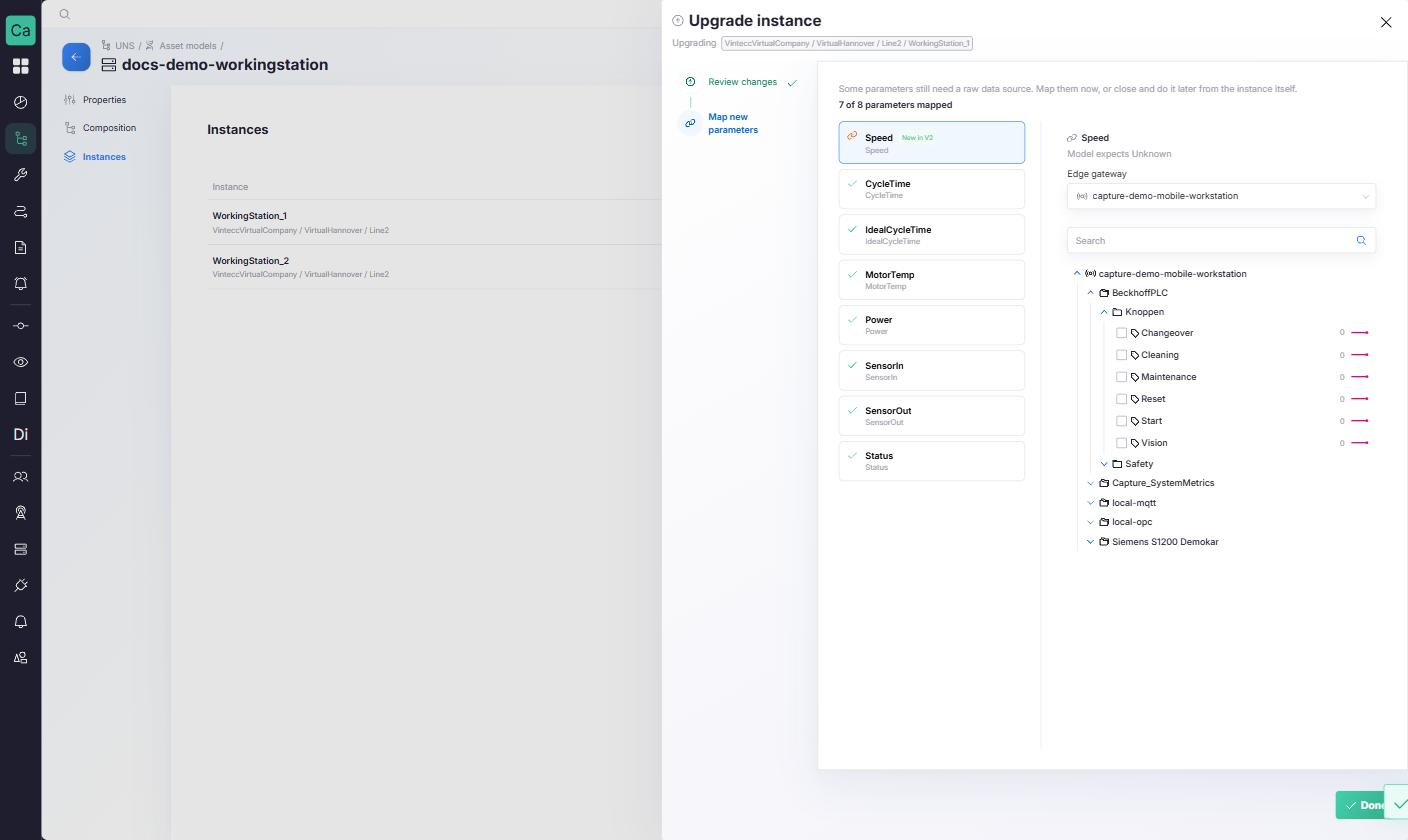The height and width of the screenshot is (840, 1408).
Task: Select the Status parameter card
Action: (932, 461)
